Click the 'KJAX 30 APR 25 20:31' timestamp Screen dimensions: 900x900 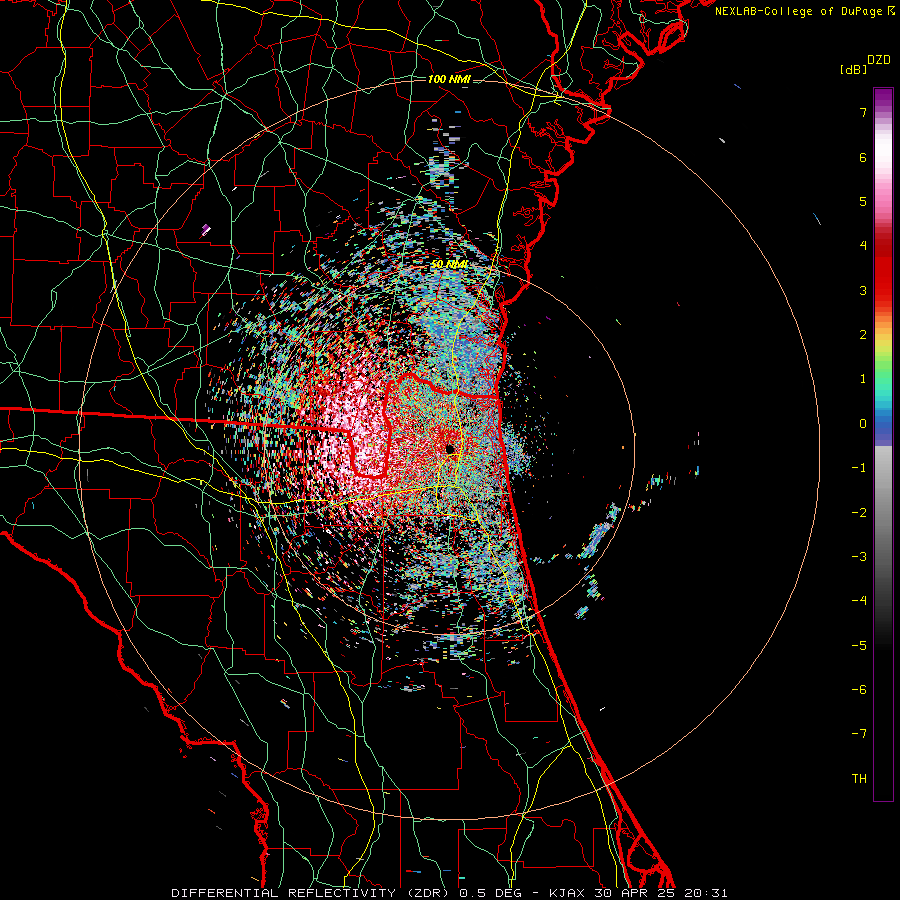[x=638, y=893]
